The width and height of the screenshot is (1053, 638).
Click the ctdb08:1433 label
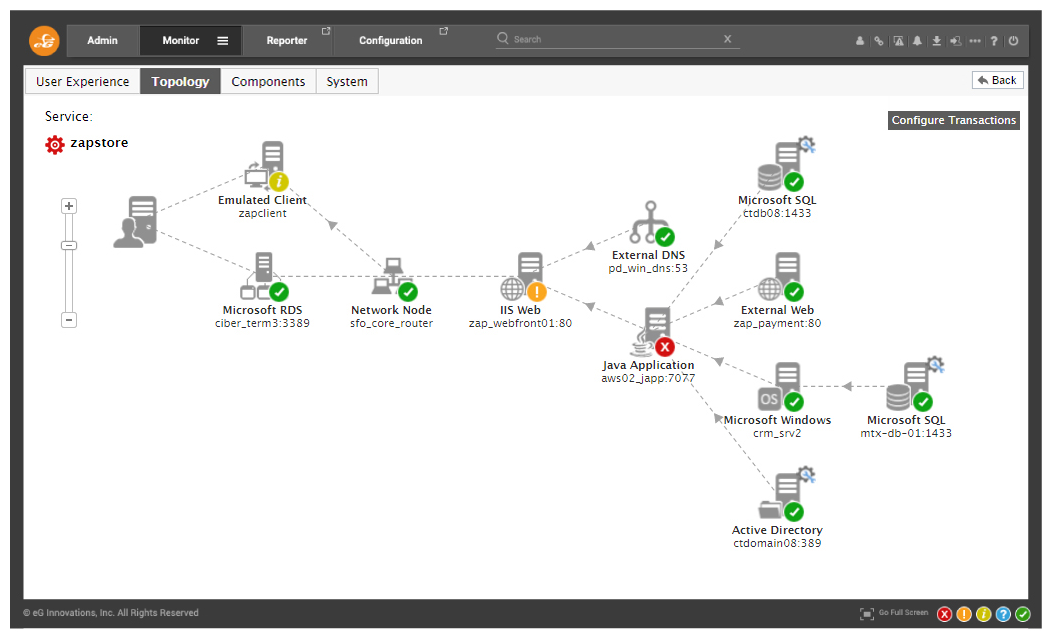click(777, 214)
